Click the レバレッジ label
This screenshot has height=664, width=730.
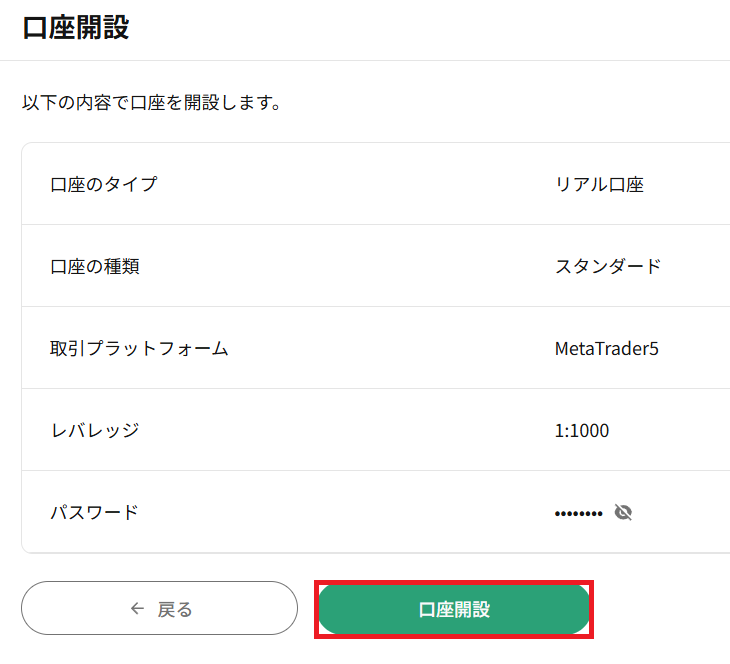click(95, 430)
